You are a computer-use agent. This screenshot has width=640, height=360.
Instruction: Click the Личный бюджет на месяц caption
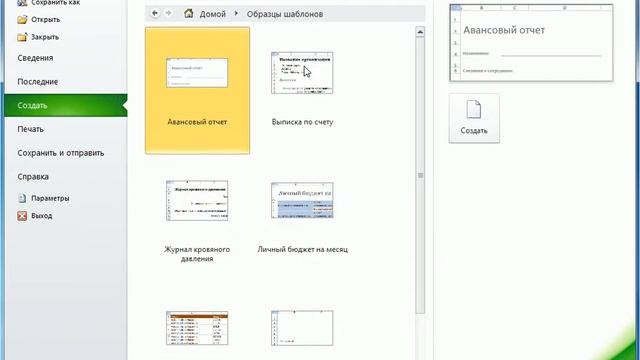302,249
